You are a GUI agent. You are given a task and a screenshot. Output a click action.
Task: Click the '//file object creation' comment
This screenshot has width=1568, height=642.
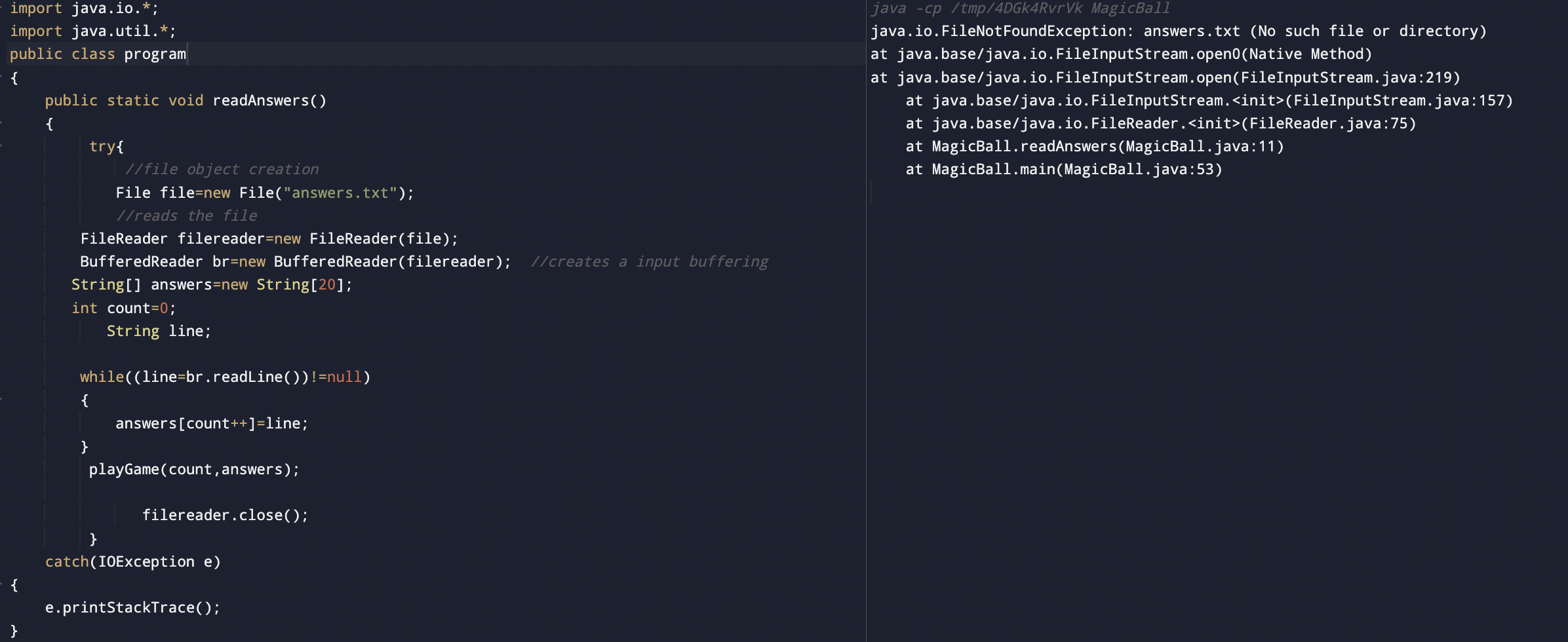222,169
